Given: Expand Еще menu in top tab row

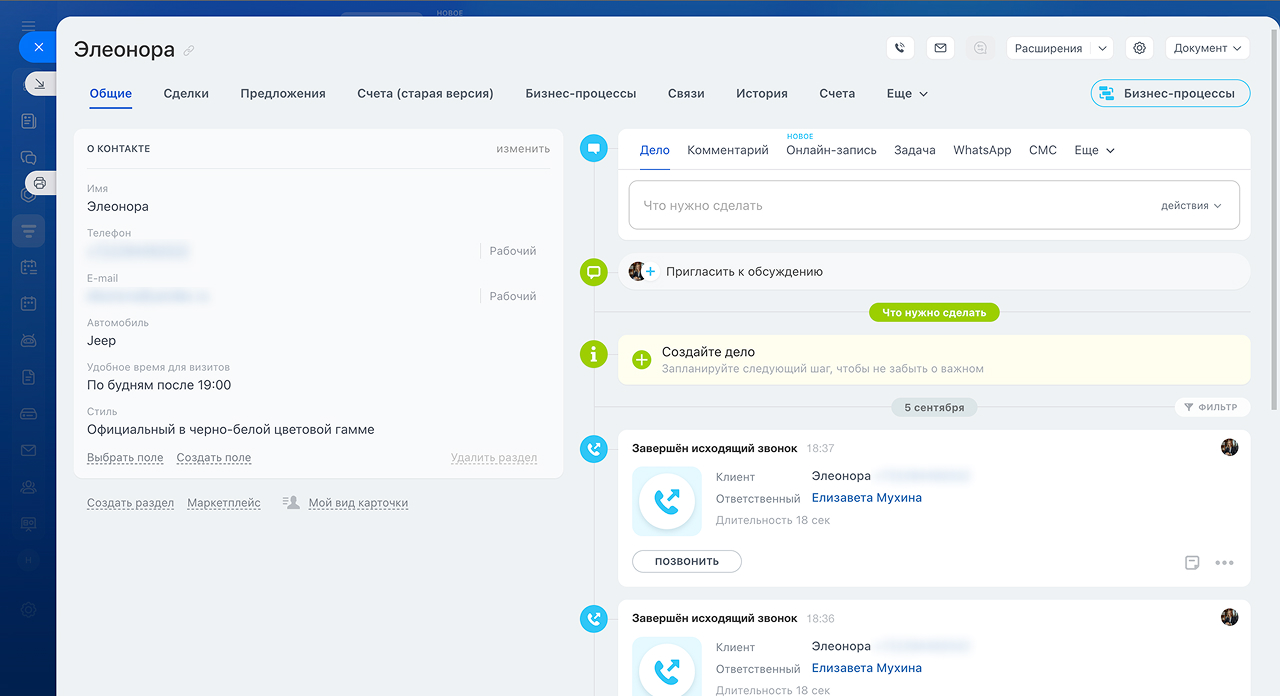Looking at the screenshot, I should 907,93.
